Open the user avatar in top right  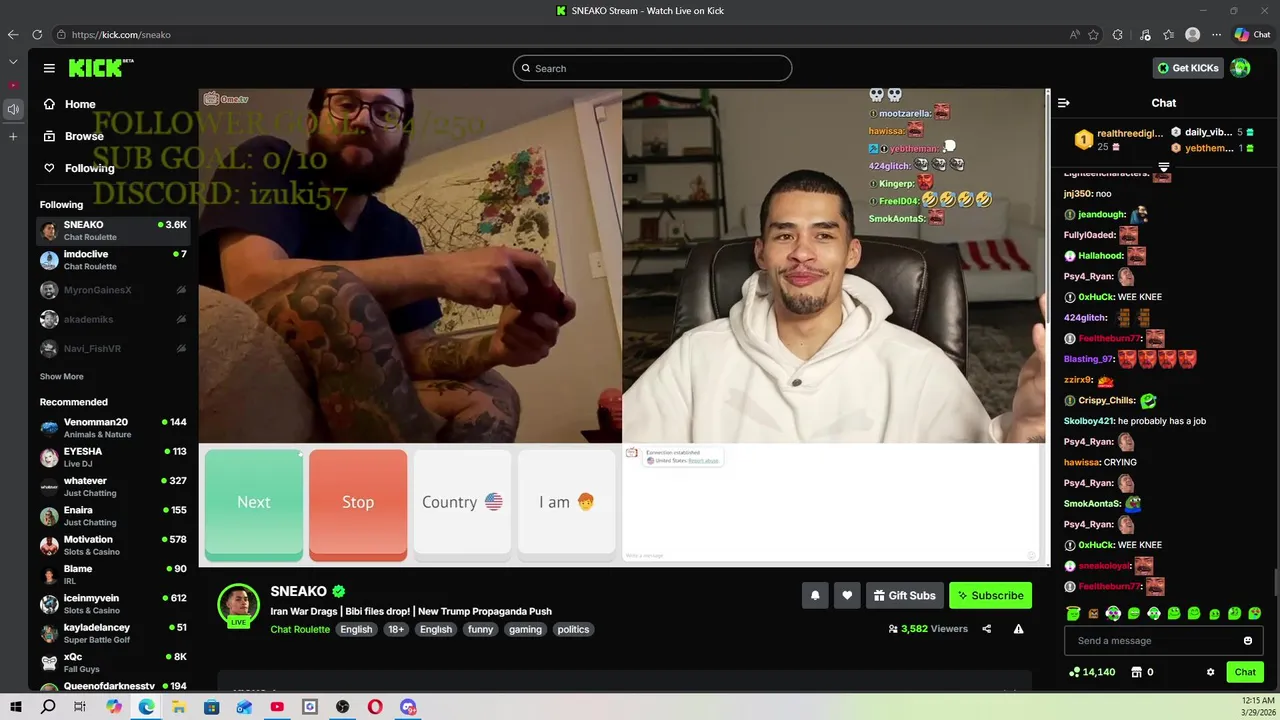1241,68
